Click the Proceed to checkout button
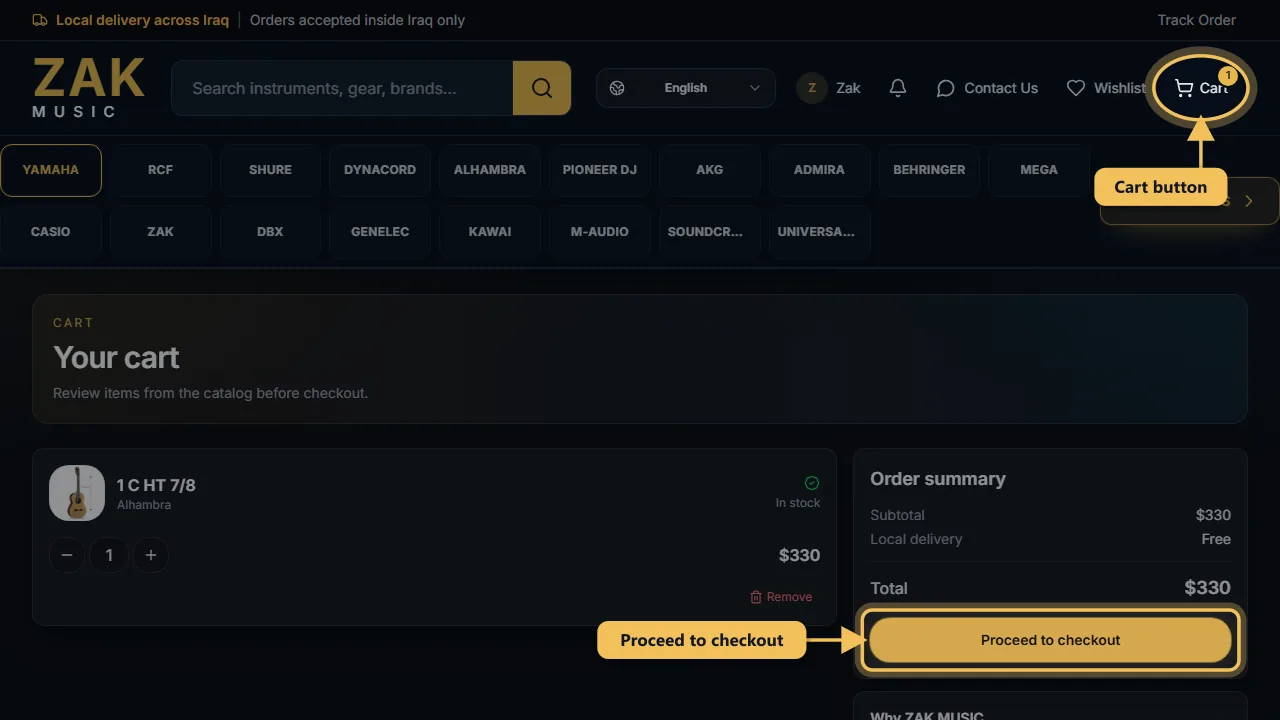The height and width of the screenshot is (720, 1280). (1050, 640)
